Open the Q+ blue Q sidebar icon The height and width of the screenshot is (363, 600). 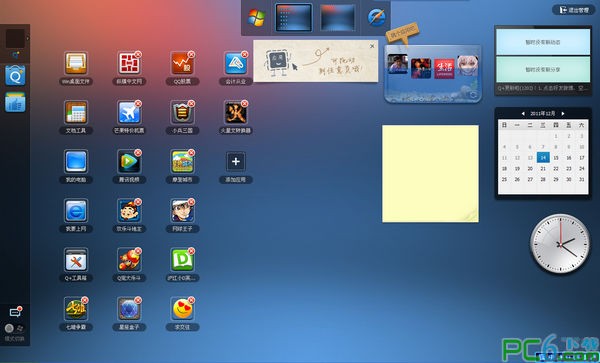click(15, 75)
